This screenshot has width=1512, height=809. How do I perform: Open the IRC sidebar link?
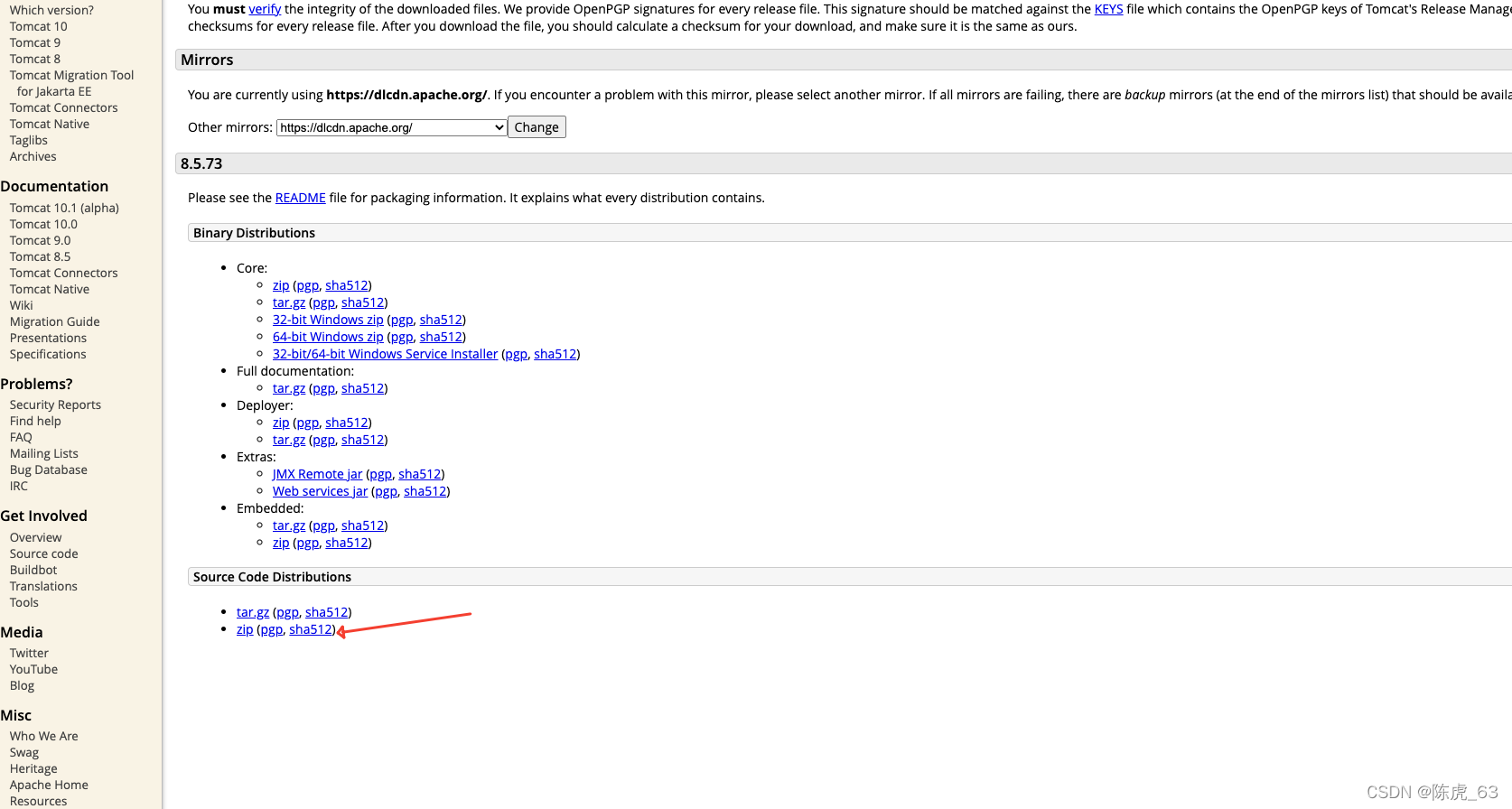pos(19,486)
